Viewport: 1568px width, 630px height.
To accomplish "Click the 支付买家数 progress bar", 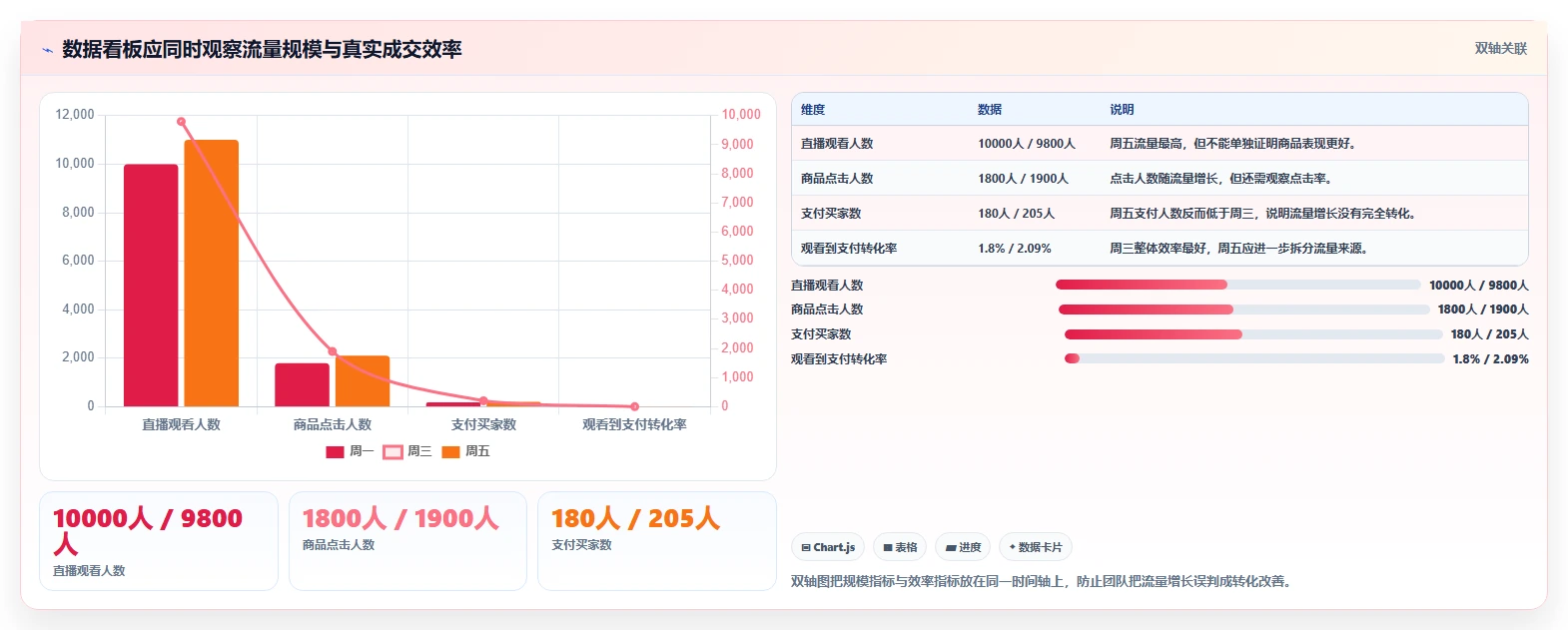I will pos(1253,334).
